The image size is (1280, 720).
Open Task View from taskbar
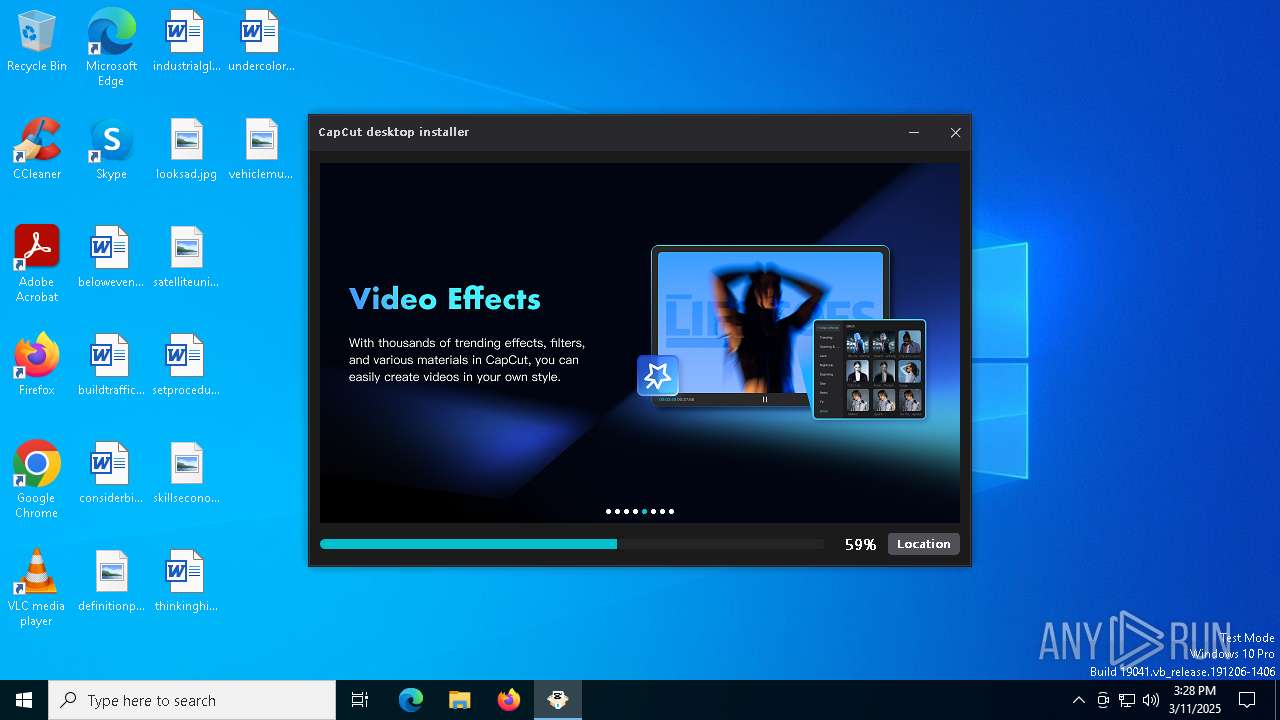[x=360, y=700]
